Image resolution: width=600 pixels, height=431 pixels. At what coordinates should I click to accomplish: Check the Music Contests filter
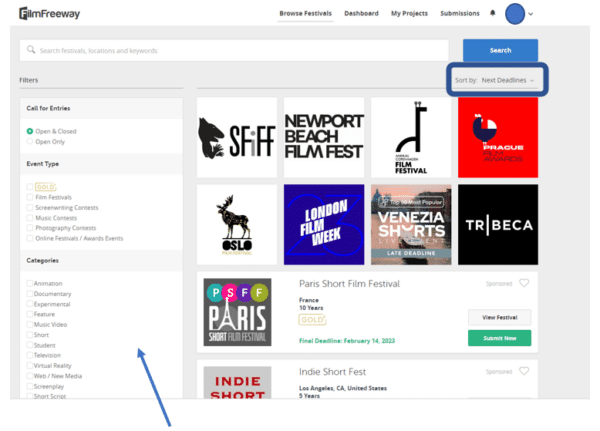[x=30, y=218]
